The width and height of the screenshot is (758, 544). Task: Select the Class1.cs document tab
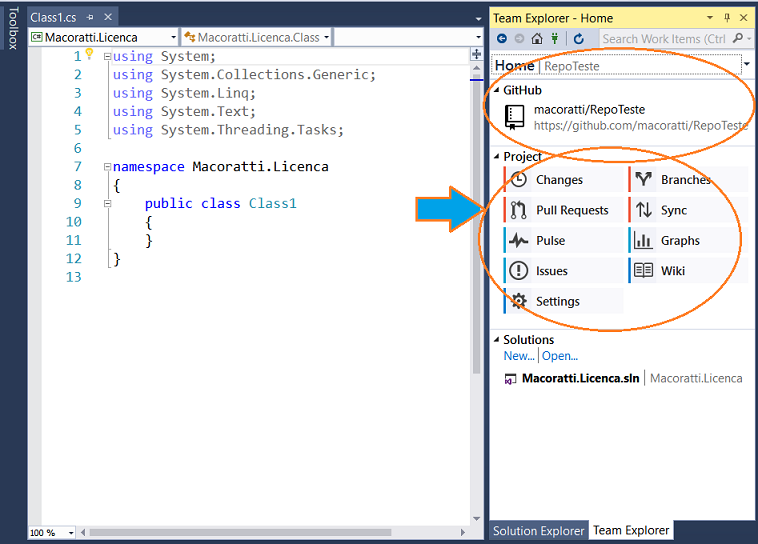click(x=53, y=17)
